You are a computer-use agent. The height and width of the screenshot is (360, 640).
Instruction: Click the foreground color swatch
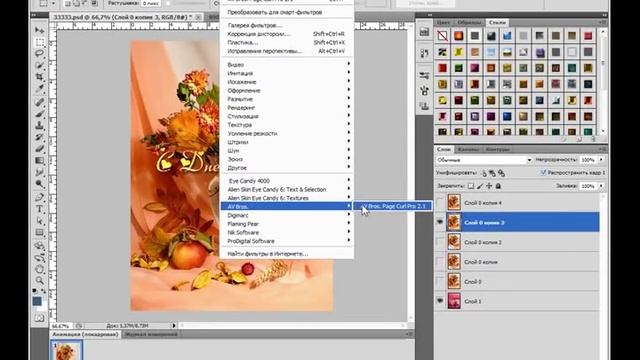click(x=37, y=301)
